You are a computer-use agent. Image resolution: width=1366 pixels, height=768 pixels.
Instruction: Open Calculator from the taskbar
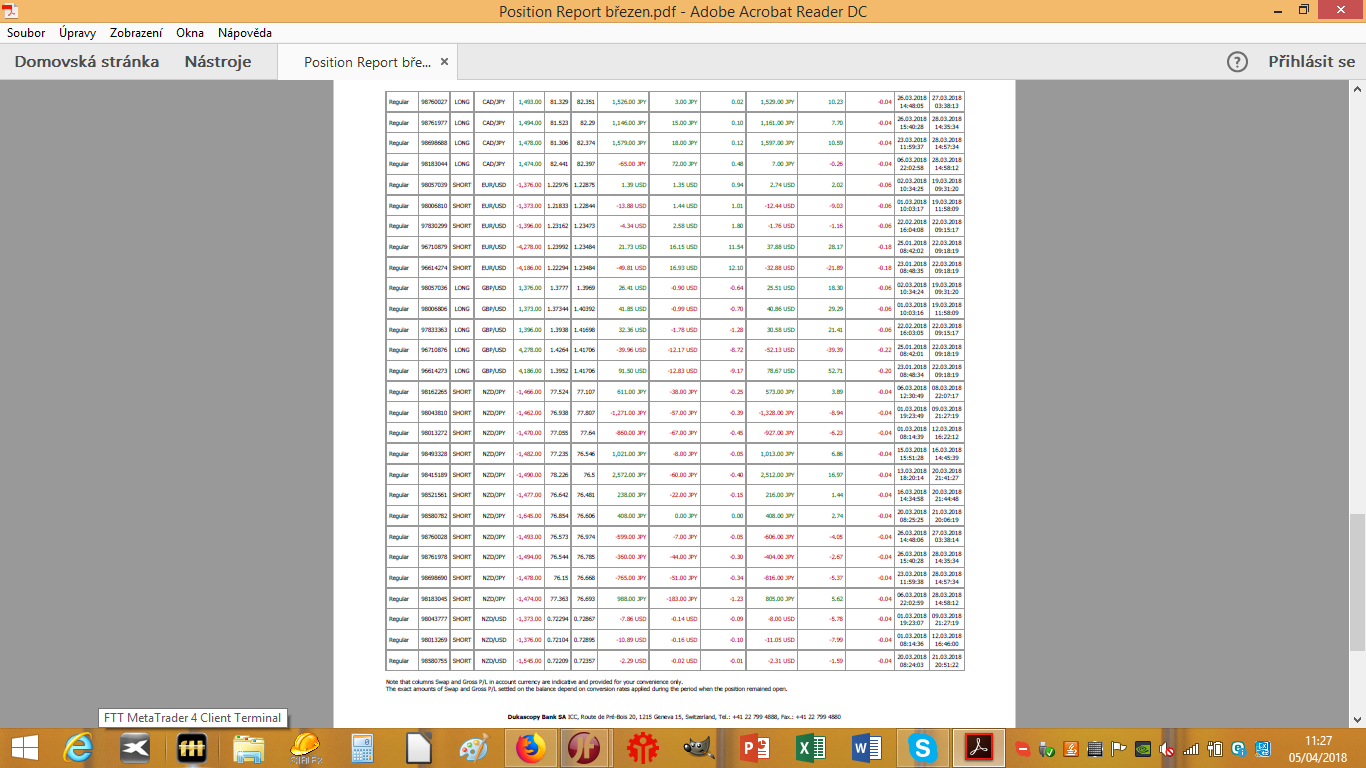point(361,748)
